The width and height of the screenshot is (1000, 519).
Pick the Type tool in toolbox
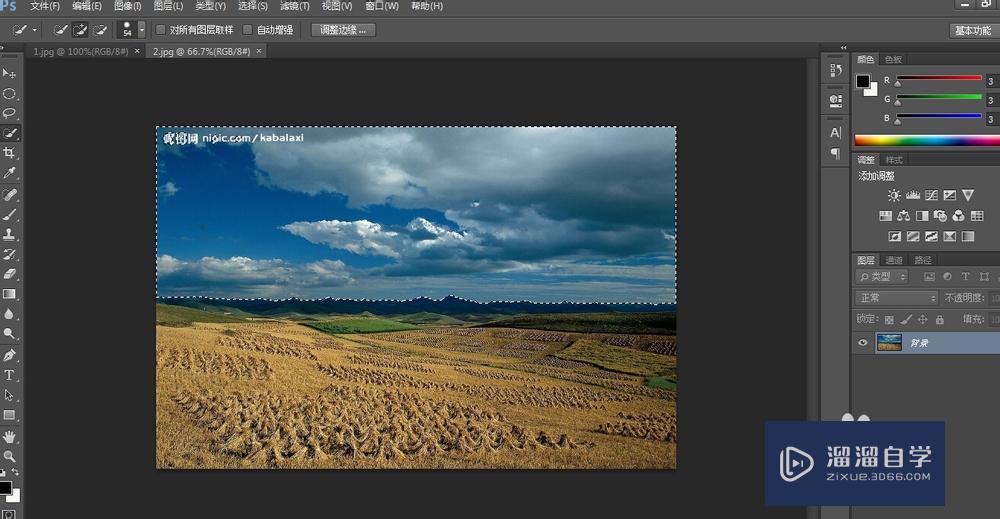(10, 375)
